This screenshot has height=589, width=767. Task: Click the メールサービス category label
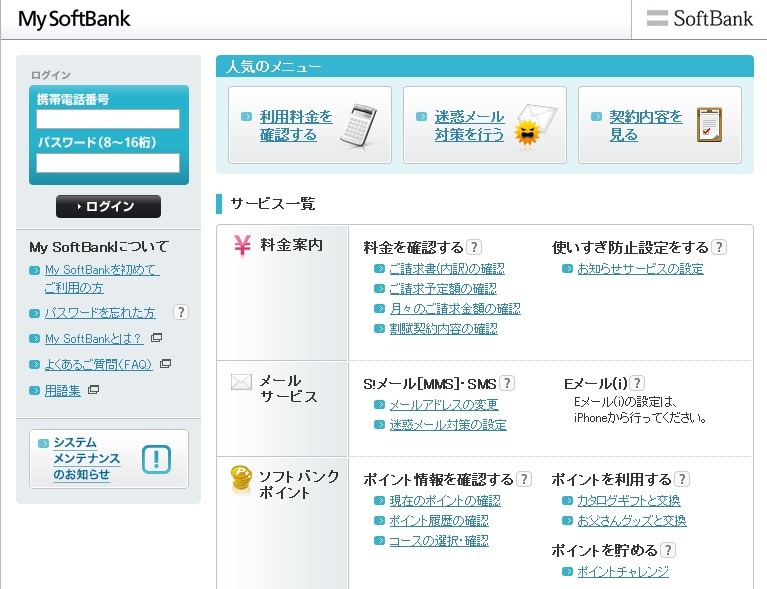pos(289,388)
